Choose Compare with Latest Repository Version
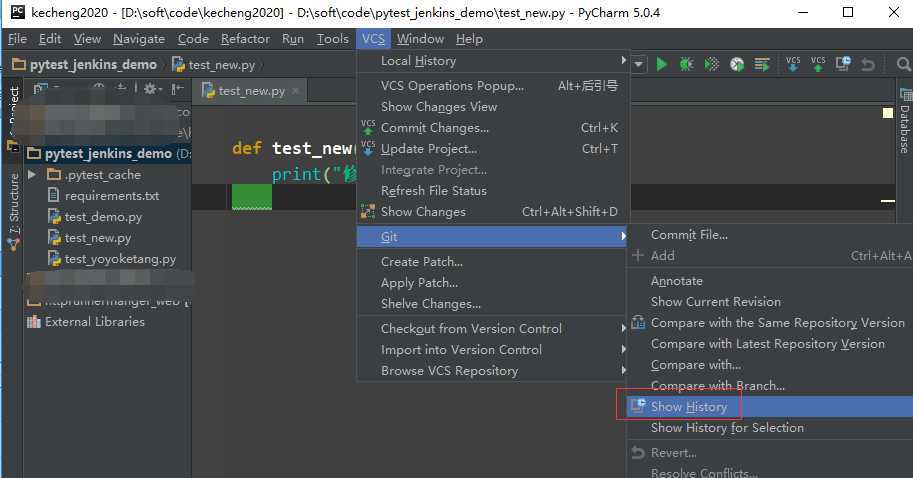This screenshot has width=913, height=478. click(770, 344)
